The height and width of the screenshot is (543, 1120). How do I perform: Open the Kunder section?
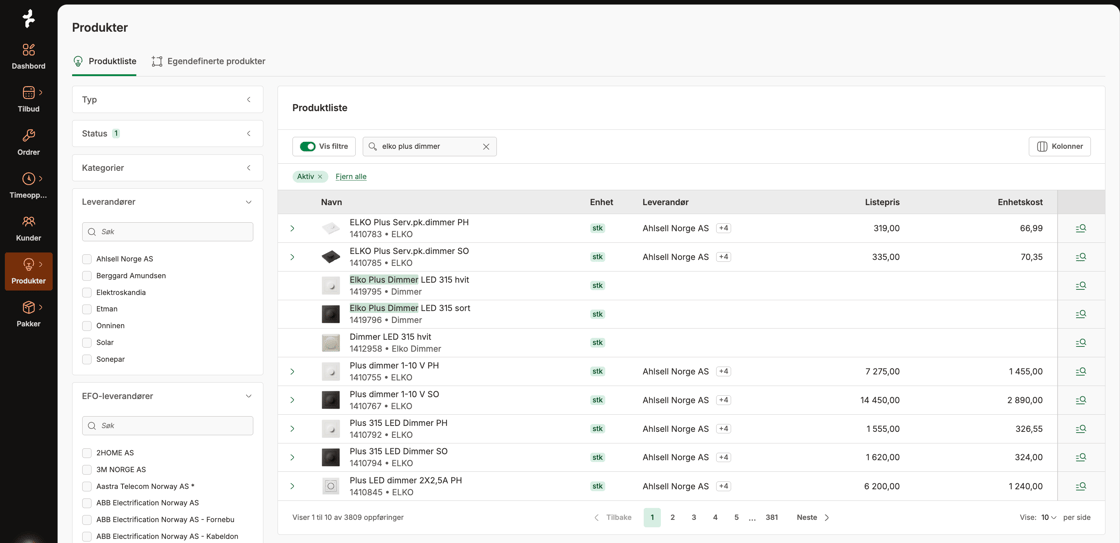29,229
